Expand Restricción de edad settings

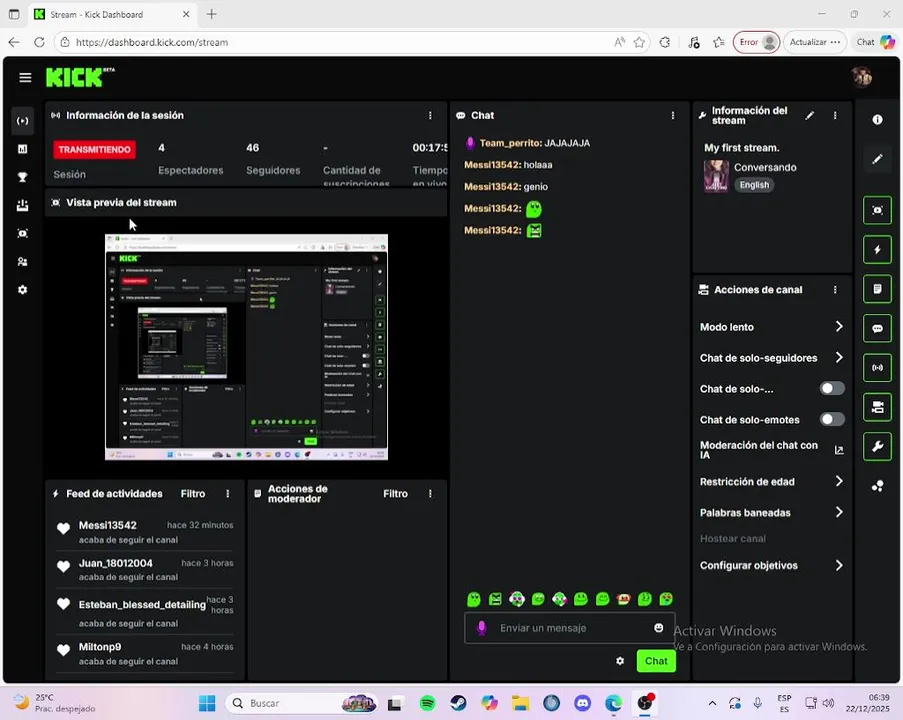(772, 481)
